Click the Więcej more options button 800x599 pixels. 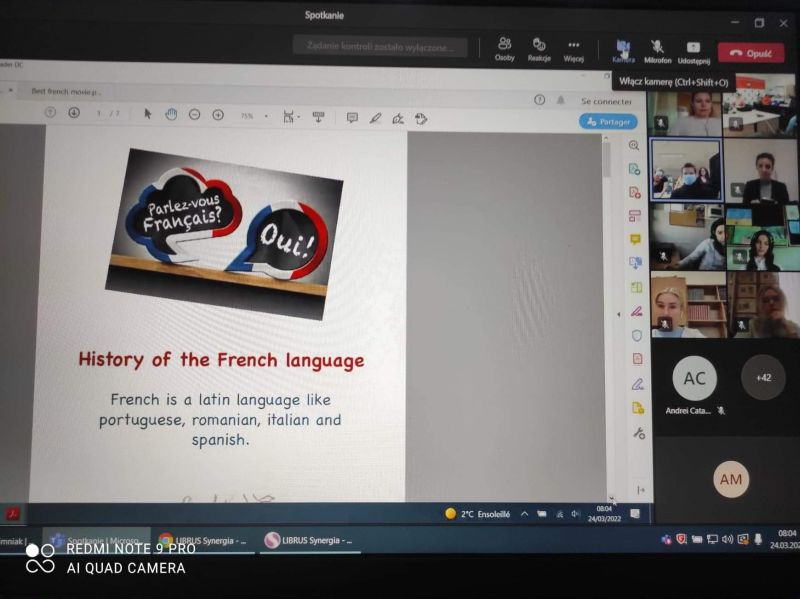pyautogui.click(x=573, y=48)
